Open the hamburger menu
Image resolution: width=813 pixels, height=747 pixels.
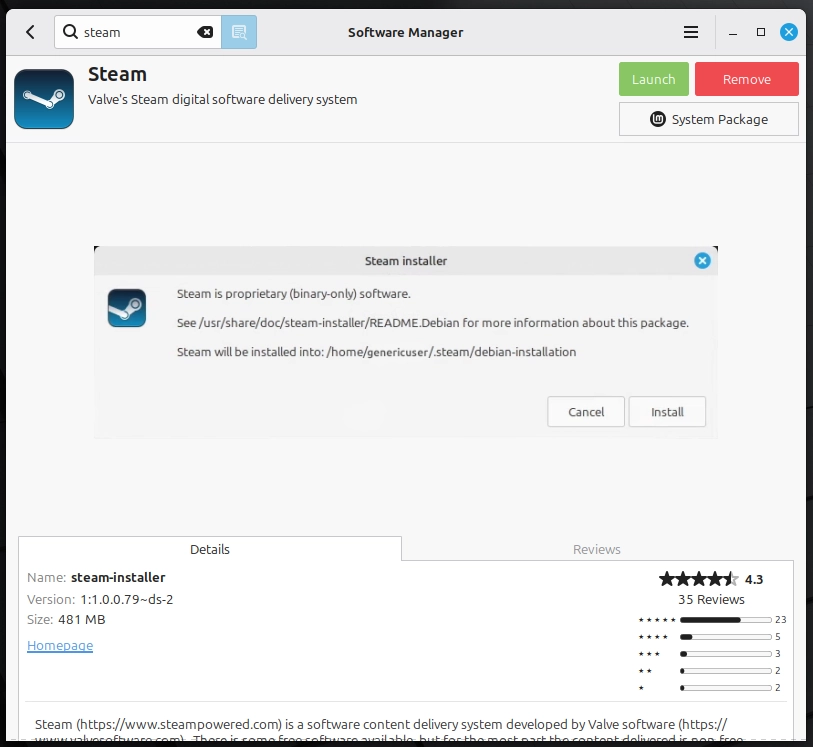(x=691, y=31)
